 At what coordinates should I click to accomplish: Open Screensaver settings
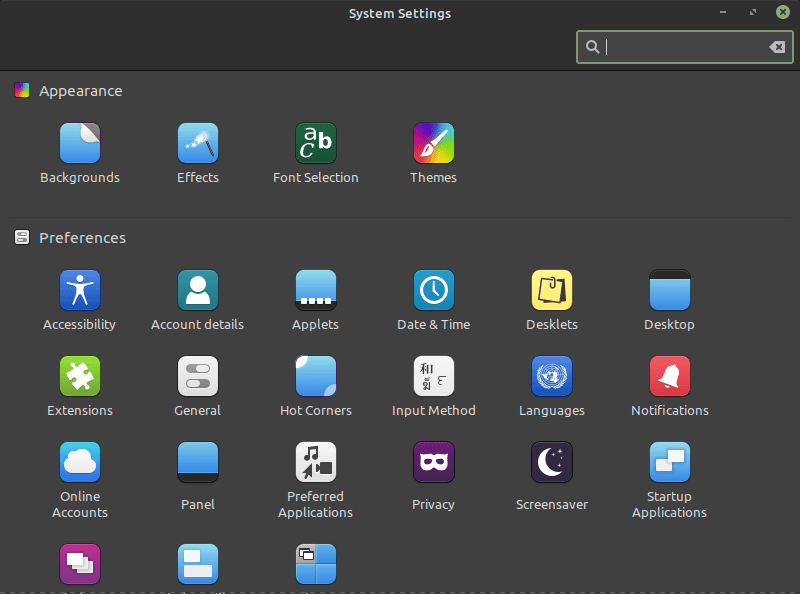(552, 463)
